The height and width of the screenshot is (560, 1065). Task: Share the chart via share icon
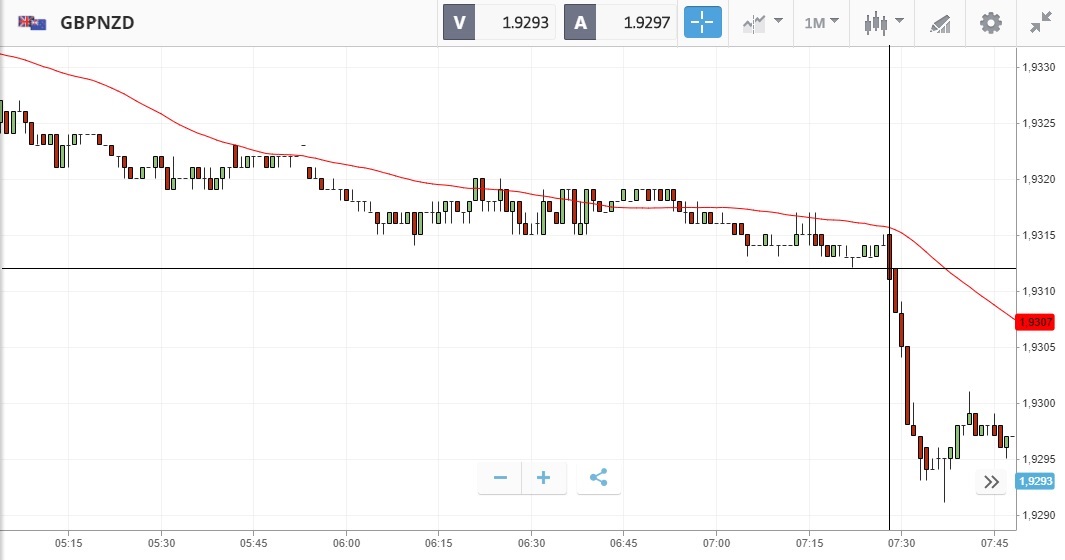click(x=598, y=478)
